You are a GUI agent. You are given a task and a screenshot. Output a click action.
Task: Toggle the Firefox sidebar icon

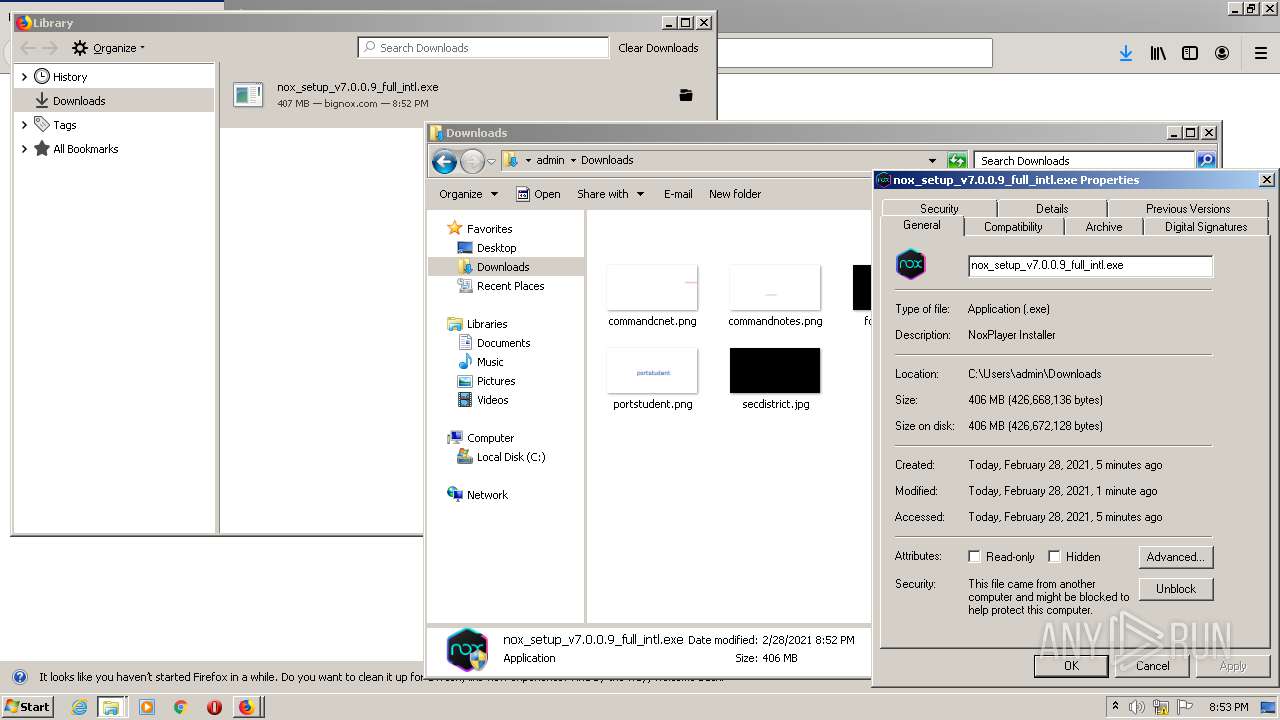(x=1190, y=53)
